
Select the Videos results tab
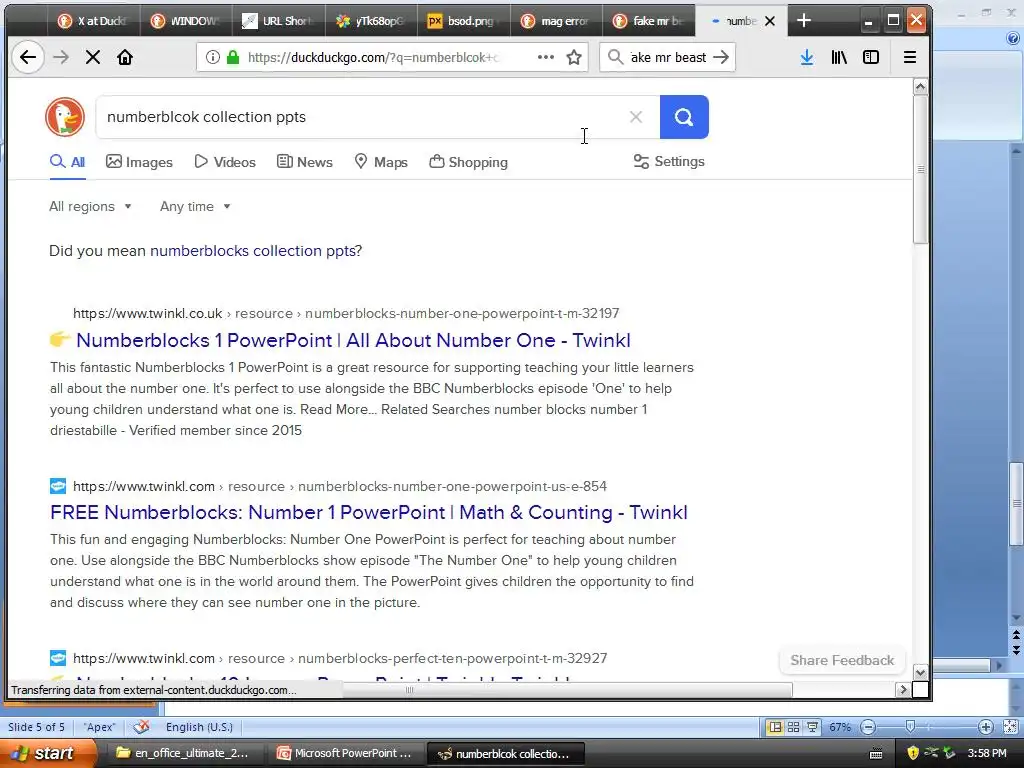point(225,162)
